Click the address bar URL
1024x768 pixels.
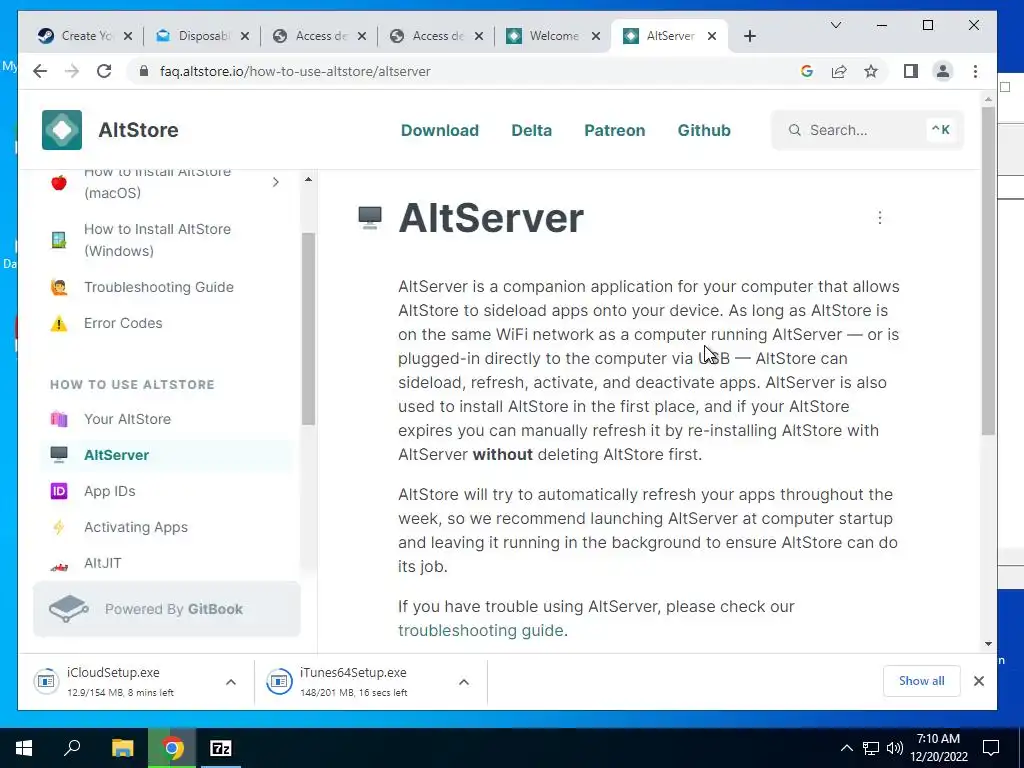tap(295, 71)
